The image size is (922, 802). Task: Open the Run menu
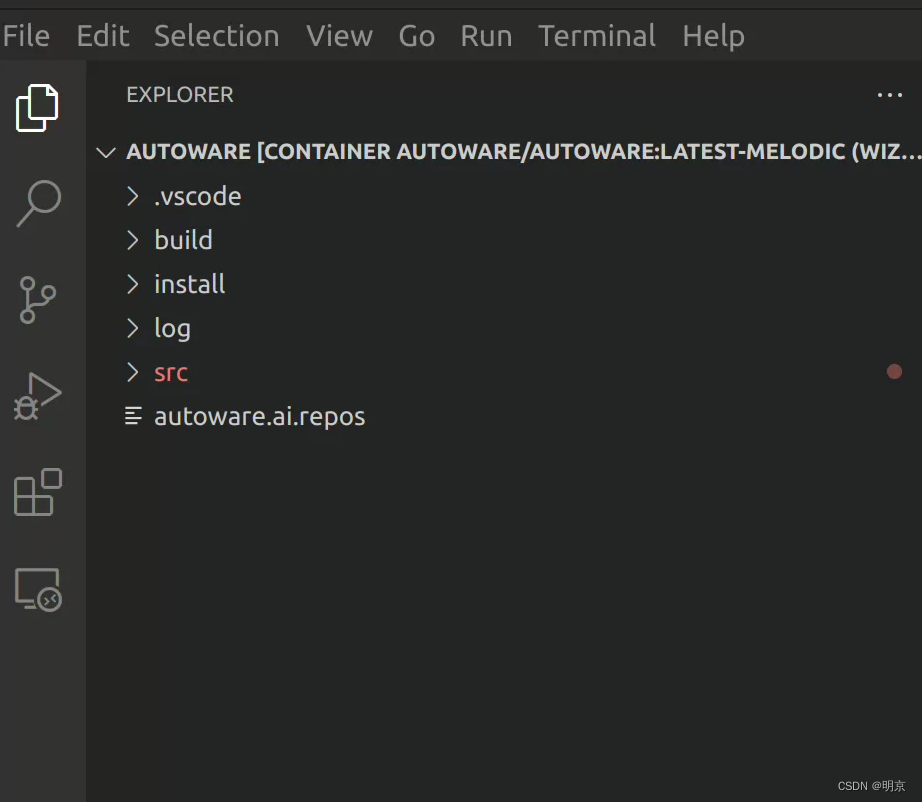pos(486,36)
